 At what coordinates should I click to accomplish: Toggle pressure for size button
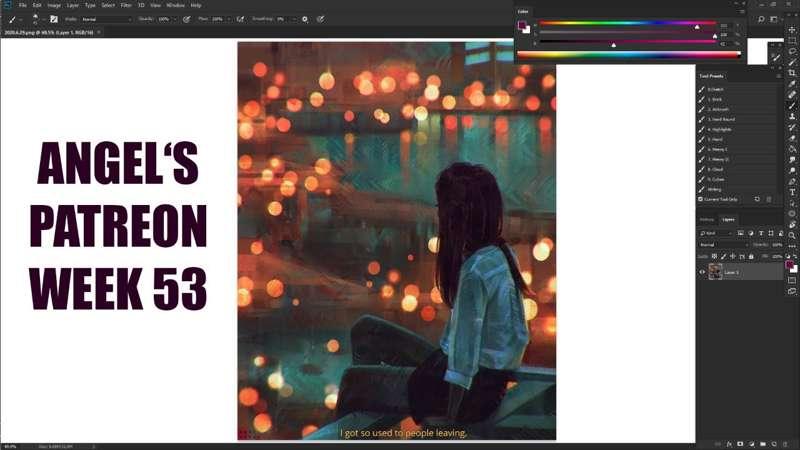pos(320,19)
